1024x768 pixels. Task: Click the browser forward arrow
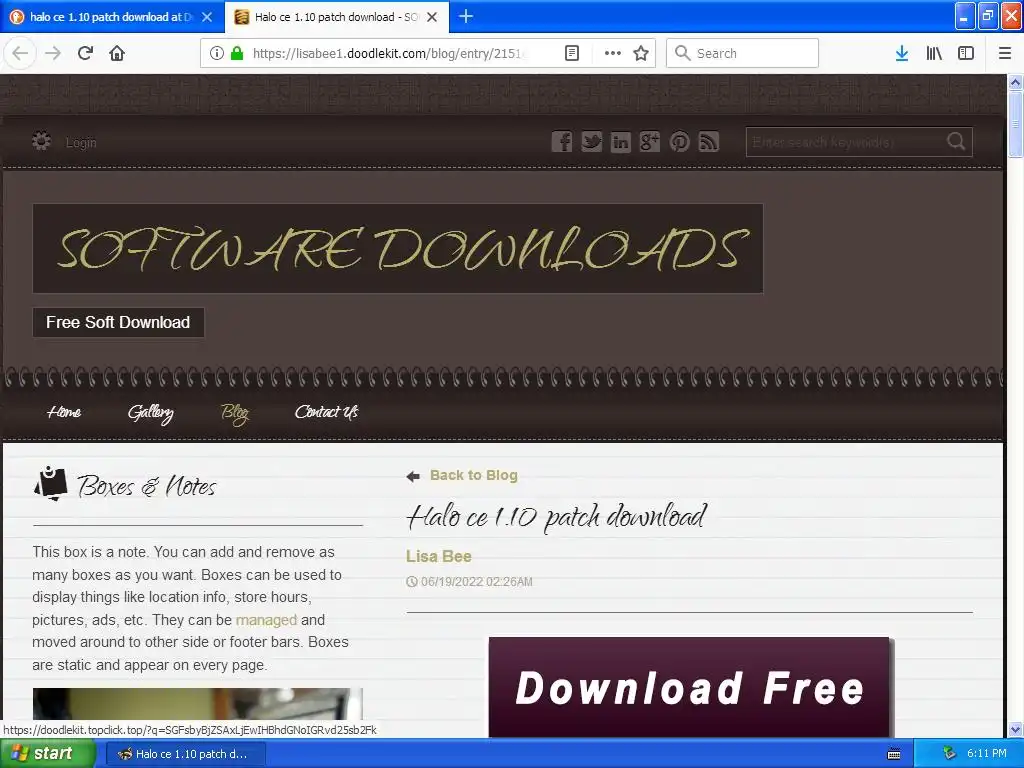point(53,53)
